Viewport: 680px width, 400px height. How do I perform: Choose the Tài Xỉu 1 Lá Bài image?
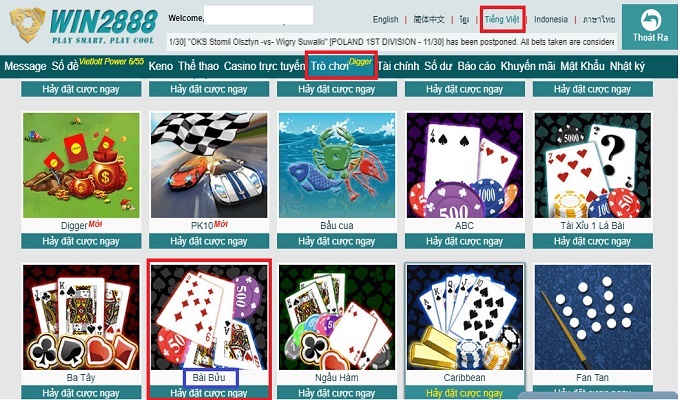click(593, 165)
